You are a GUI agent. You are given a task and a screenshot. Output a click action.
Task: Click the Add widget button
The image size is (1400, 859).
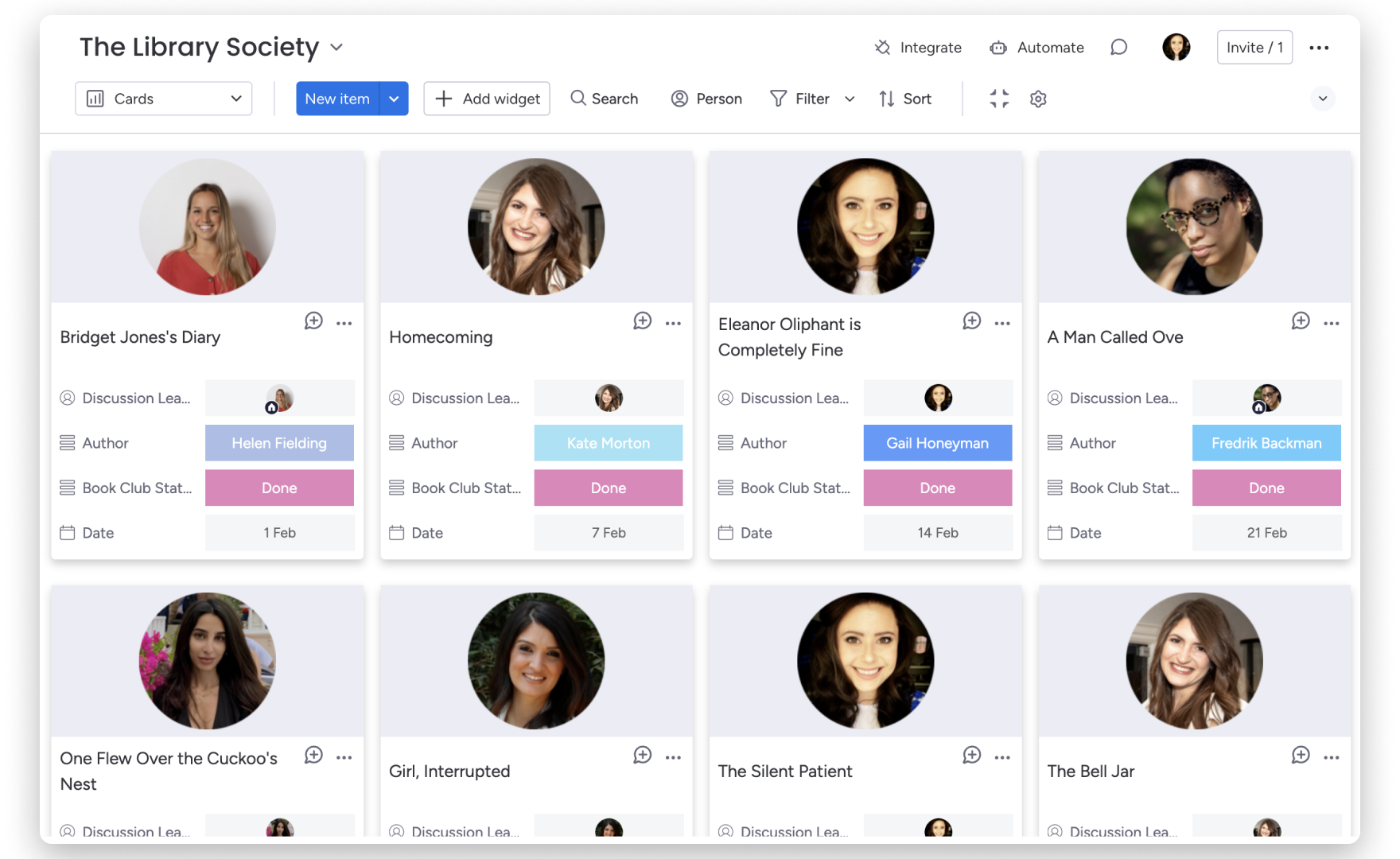click(x=487, y=99)
